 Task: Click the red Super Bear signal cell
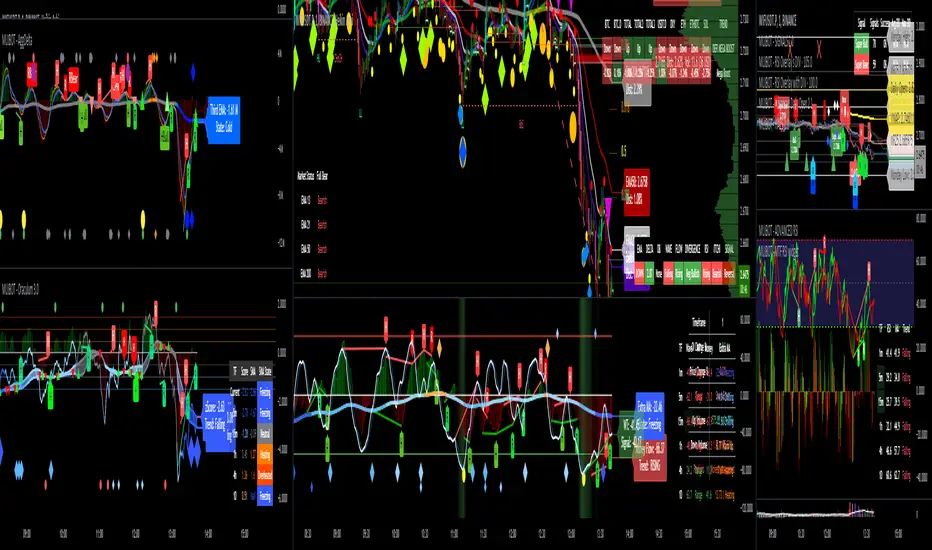point(861,64)
